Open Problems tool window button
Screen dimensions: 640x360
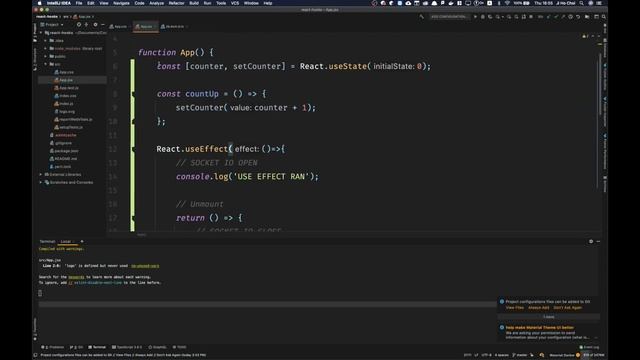coord(53,347)
